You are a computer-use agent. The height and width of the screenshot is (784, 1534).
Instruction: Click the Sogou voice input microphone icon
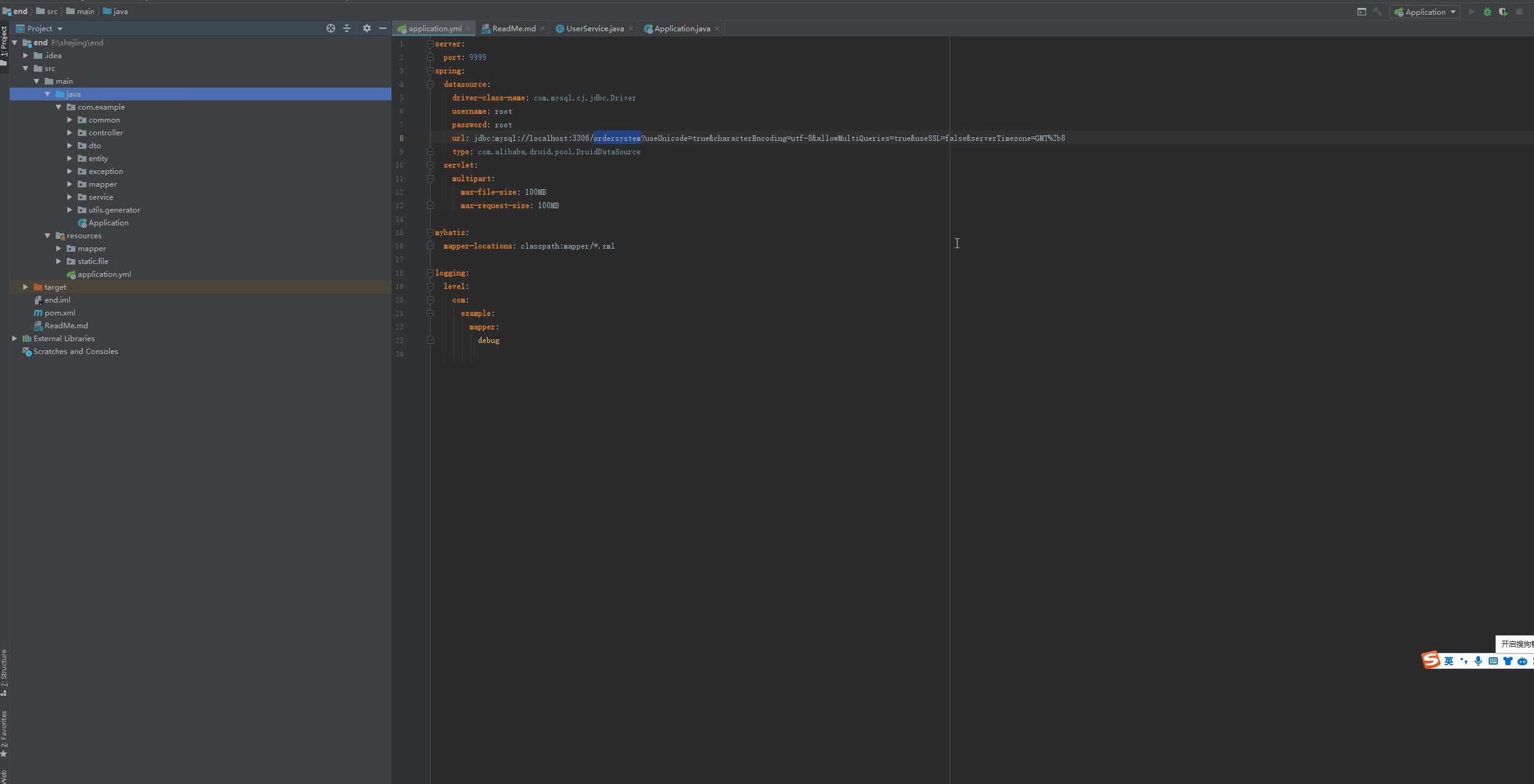pos(1478,661)
